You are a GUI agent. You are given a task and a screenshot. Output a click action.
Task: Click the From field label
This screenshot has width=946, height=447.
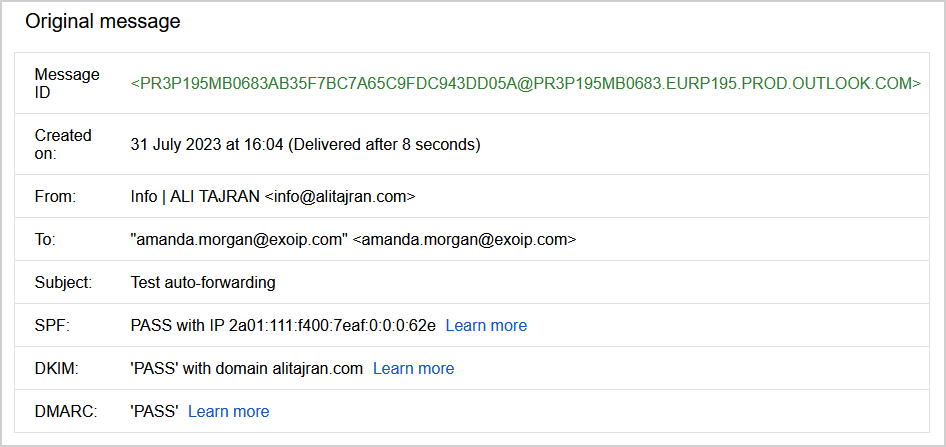coord(55,197)
